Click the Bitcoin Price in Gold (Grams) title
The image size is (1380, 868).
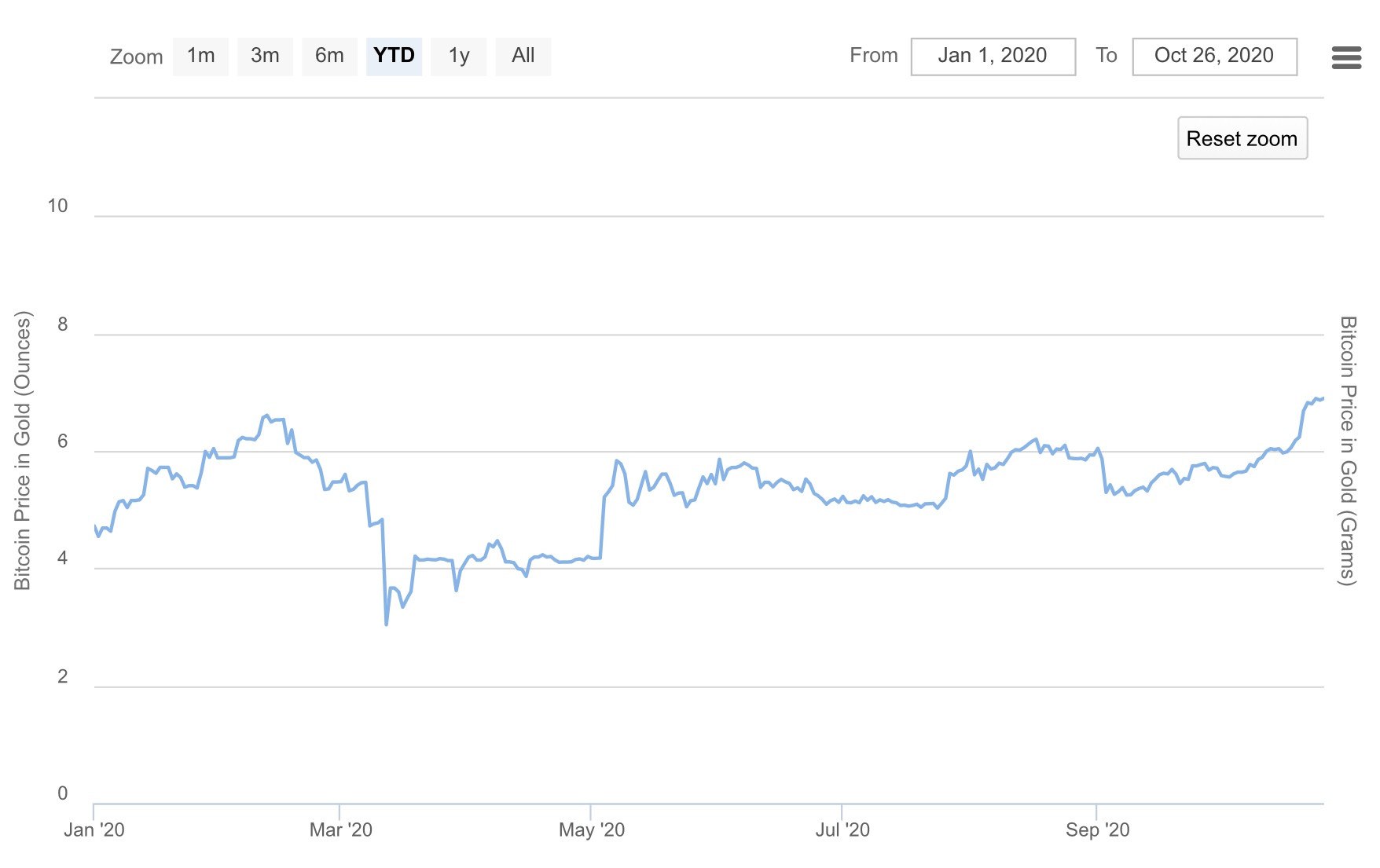[1348, 451]
